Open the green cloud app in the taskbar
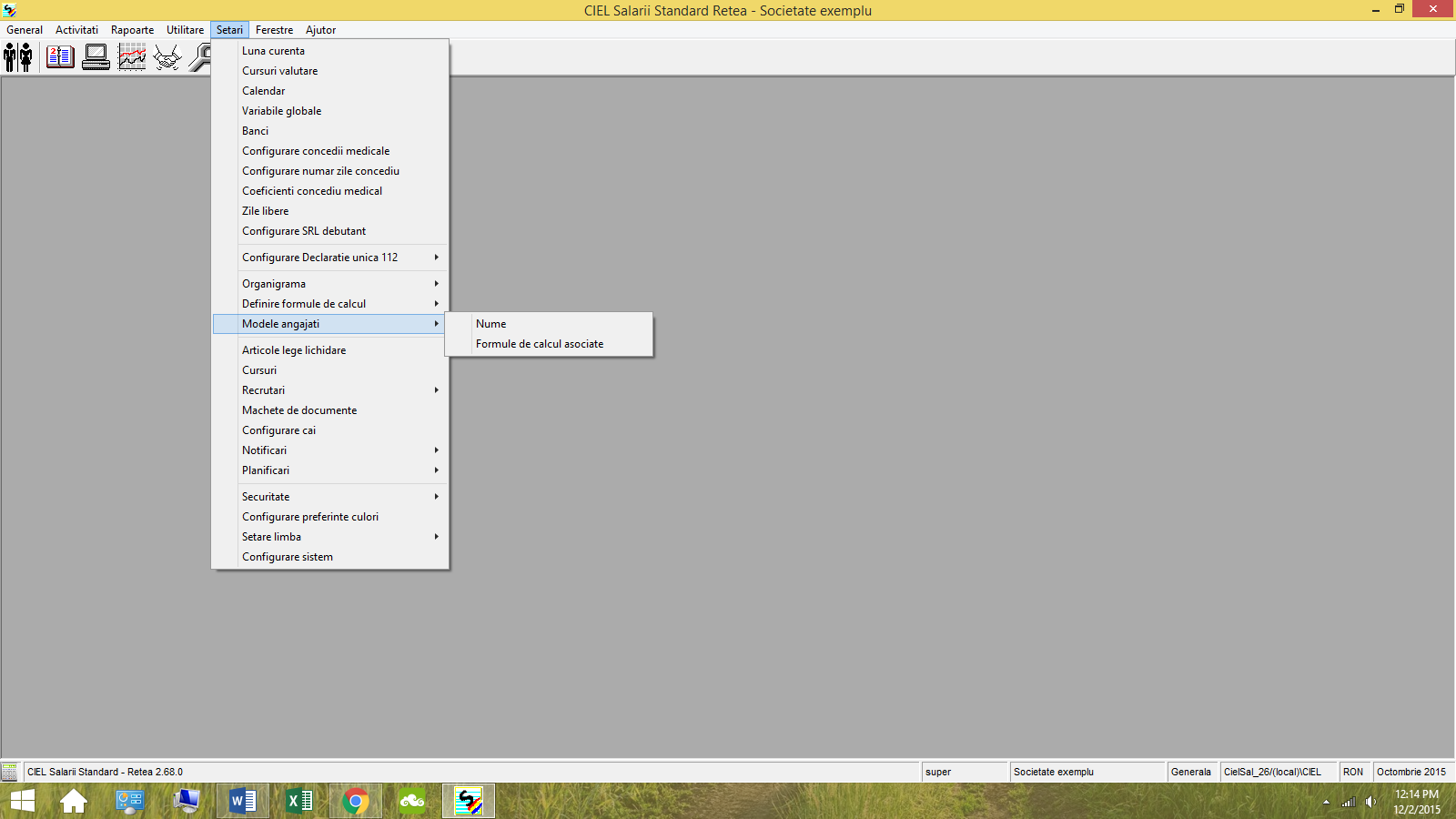The width and height of the screenshot is (1456, 819). tap(412, 801)
